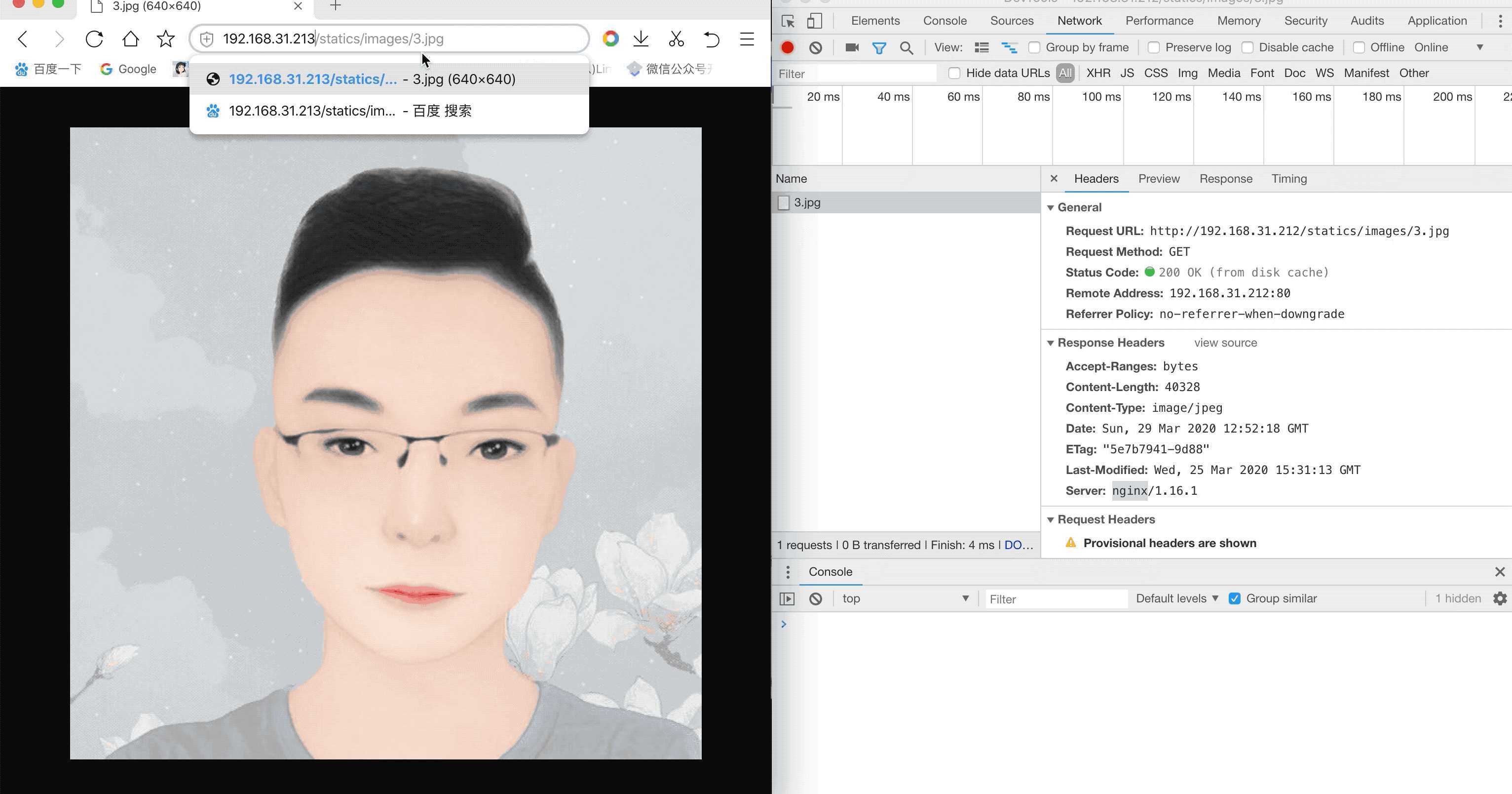Filter requests by the XHR type
Image resolution: width=1512 pixels, height=794 pixels.
click(x=1097, y=74)
